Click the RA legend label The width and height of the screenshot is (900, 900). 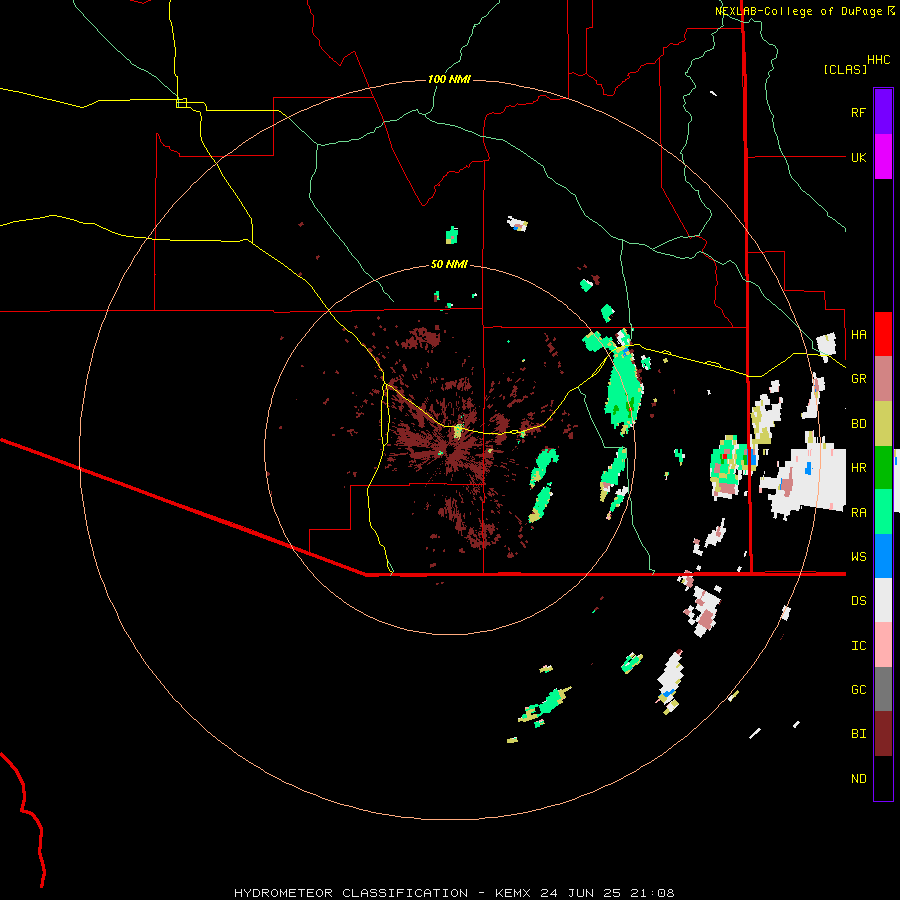tap(858, 512)
